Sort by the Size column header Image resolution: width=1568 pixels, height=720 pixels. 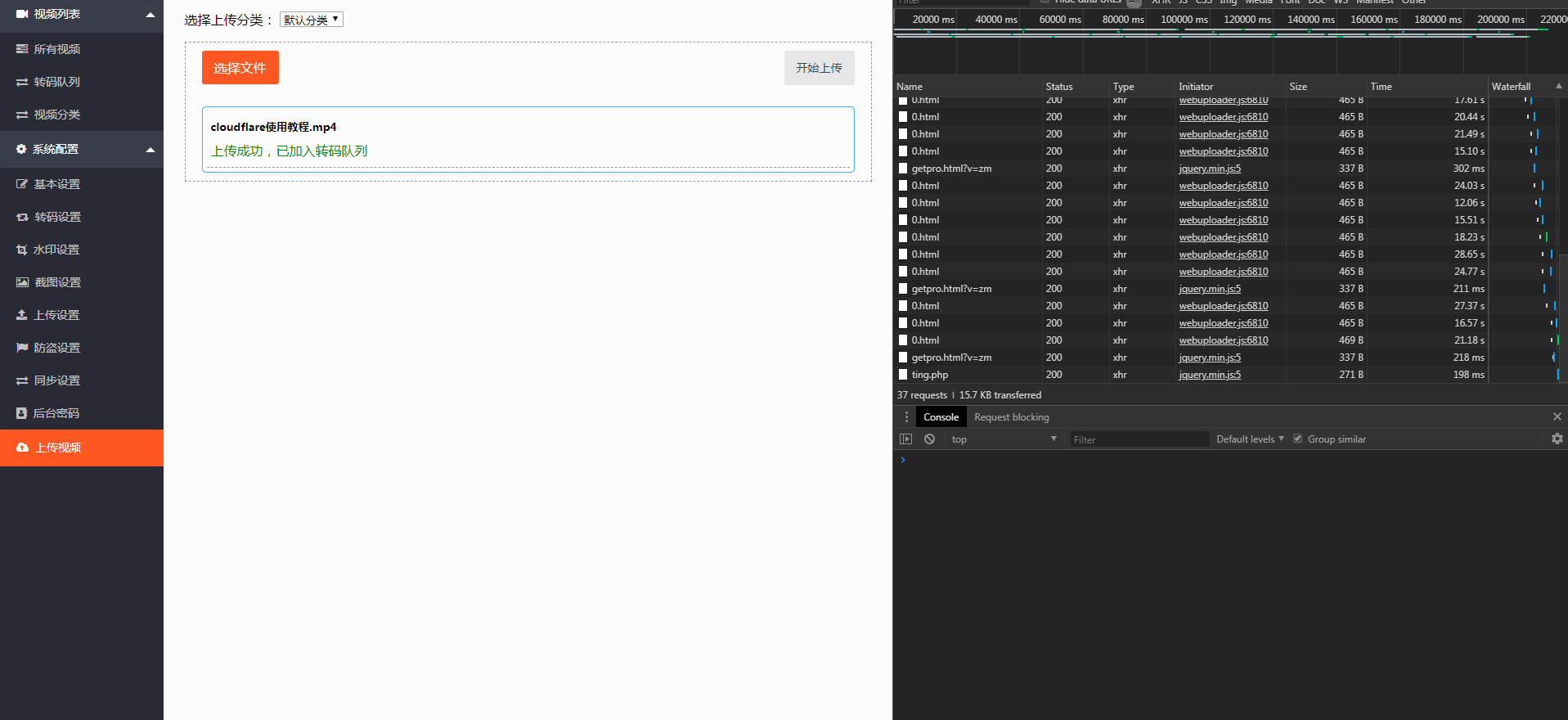(1326, 86)
